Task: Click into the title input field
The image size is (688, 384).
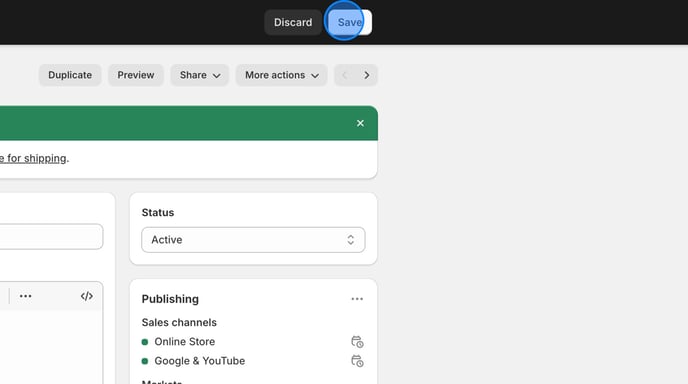Action: (51, 237)
